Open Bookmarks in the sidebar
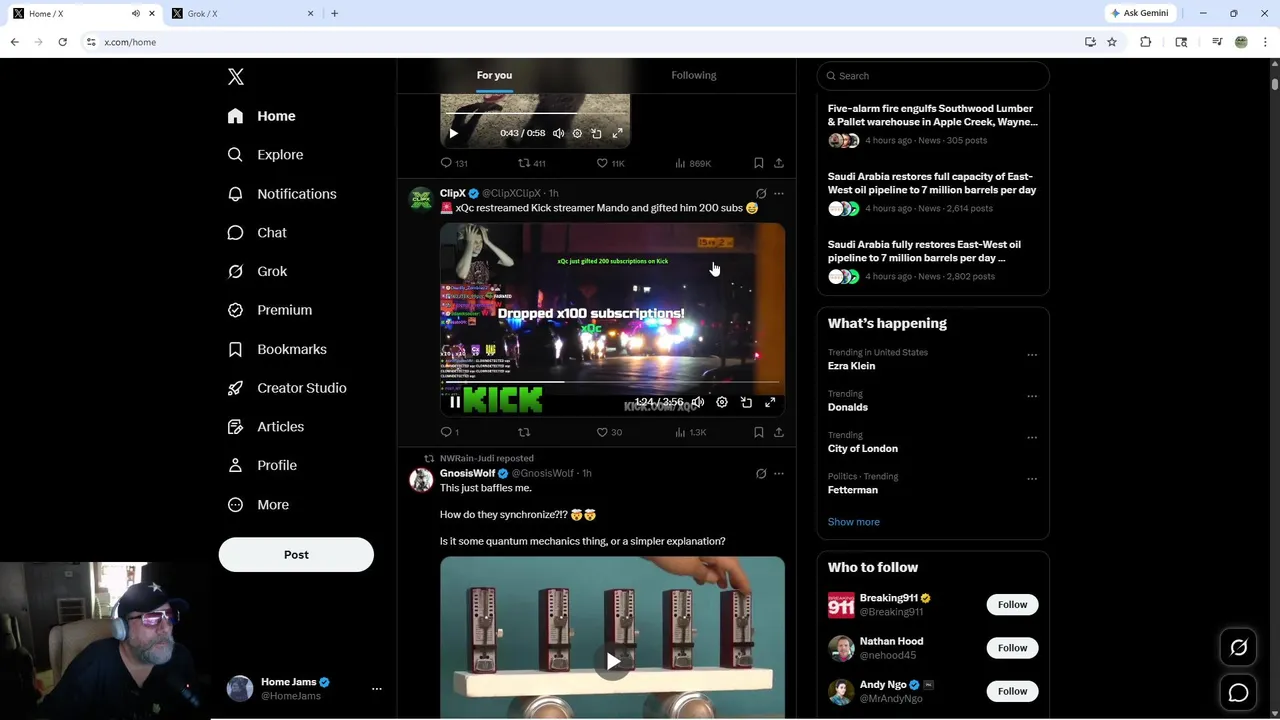The image size is (1280, 720). (277, 349)
